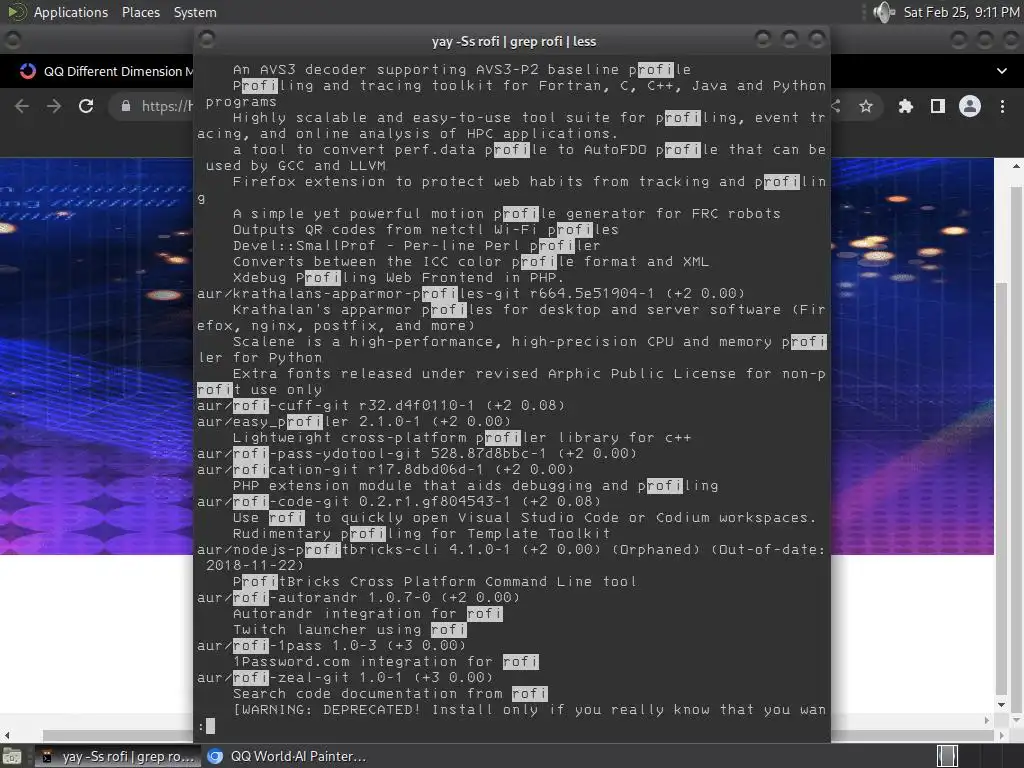Click the distro logo icon beside Applications

[x=16, y=12]
